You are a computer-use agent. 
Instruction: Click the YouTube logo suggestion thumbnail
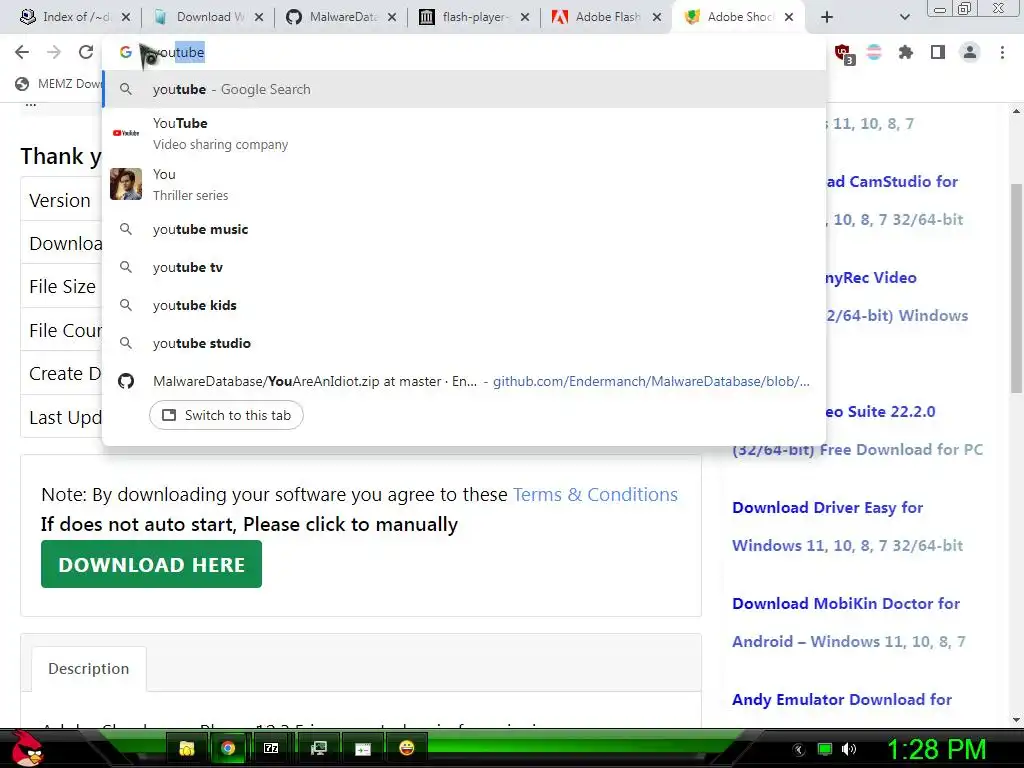tap(126, 133)
